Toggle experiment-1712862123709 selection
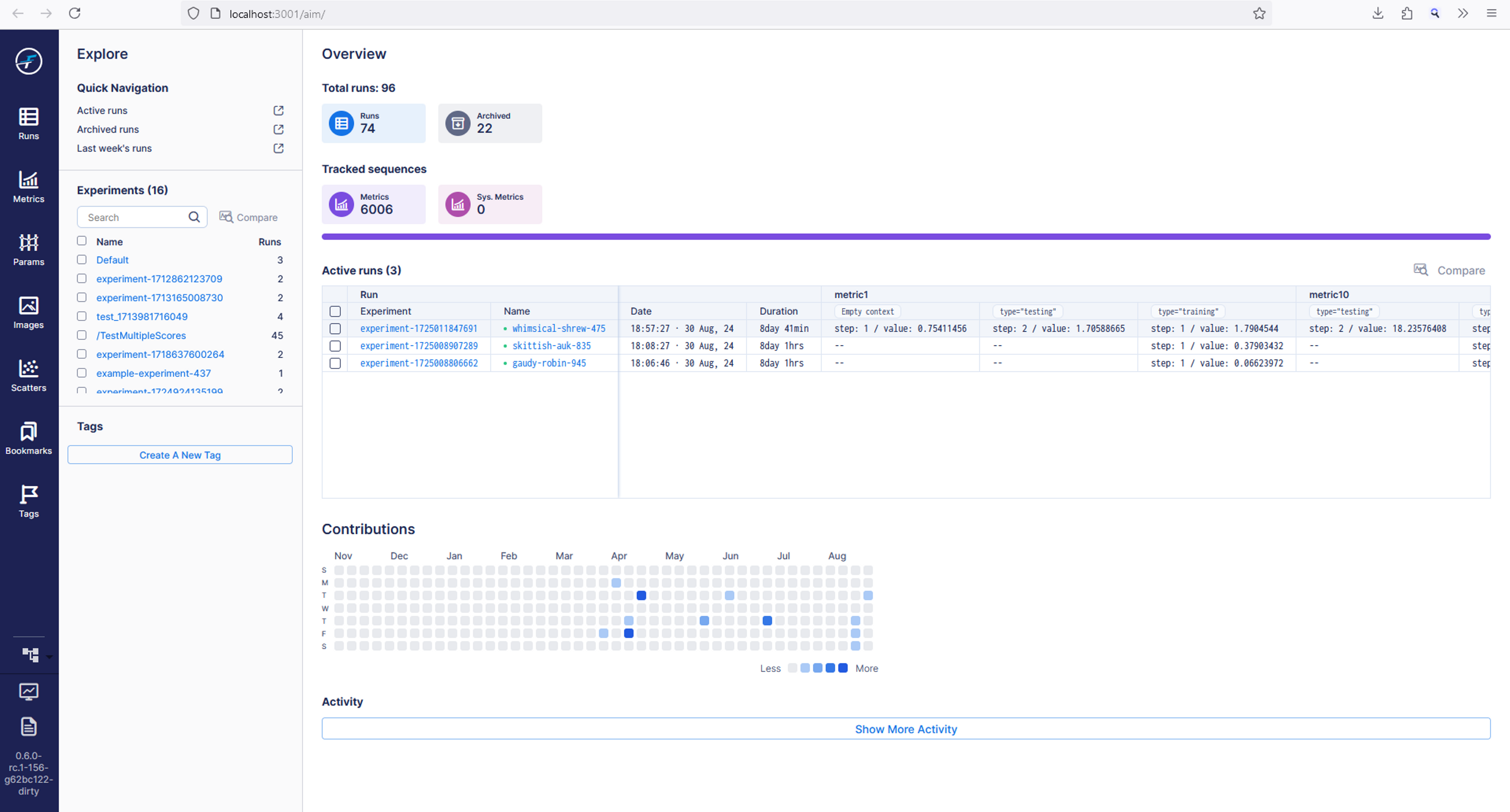The width and height of the screenshot is (1510, 812). pos(82,279)
